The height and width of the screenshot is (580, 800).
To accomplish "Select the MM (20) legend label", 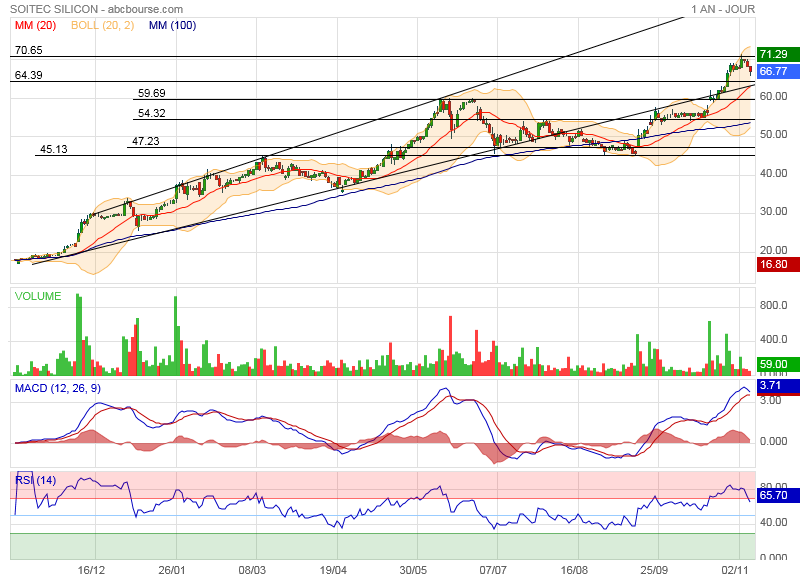I will pos(35,26).
